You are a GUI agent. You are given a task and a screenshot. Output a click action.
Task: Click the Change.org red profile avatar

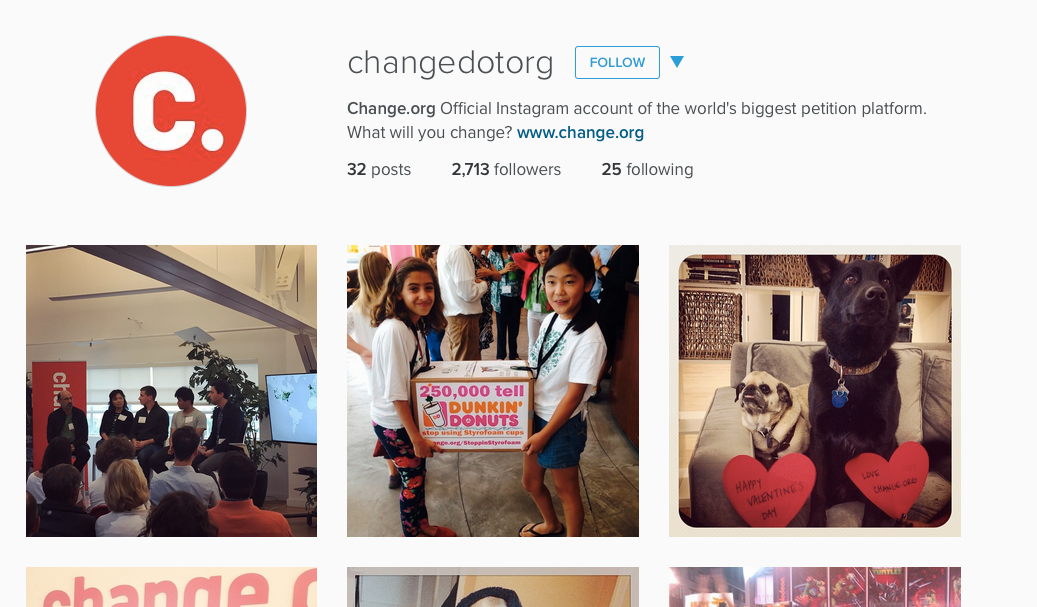tap(171, 110)
